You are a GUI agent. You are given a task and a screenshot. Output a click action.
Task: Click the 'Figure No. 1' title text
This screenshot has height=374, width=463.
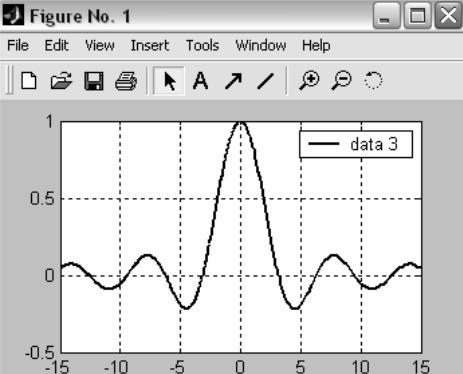click(x=80, y=16)
